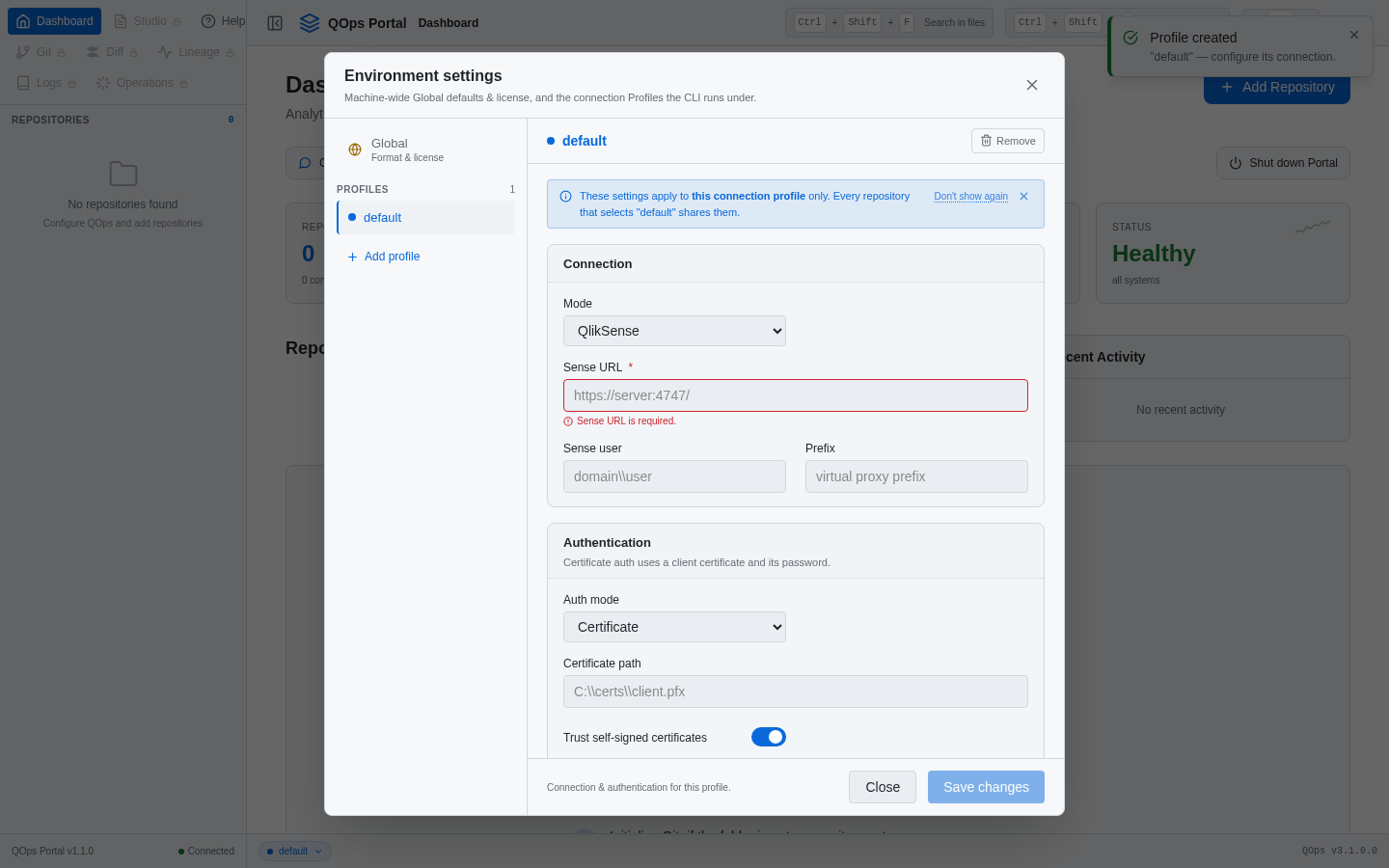Click the trash Remove profile button
The width and height of the screenshot is (1389, 868).
pyautogui.click(x=1007, y=141)
